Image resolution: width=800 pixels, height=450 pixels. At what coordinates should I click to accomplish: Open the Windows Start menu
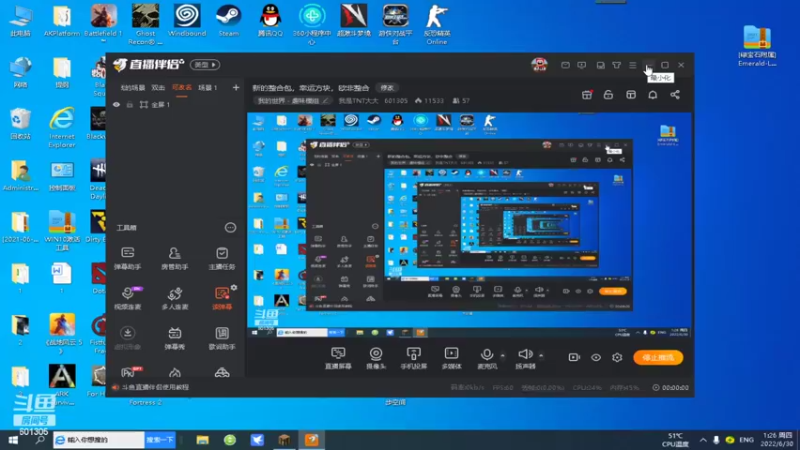13,440
